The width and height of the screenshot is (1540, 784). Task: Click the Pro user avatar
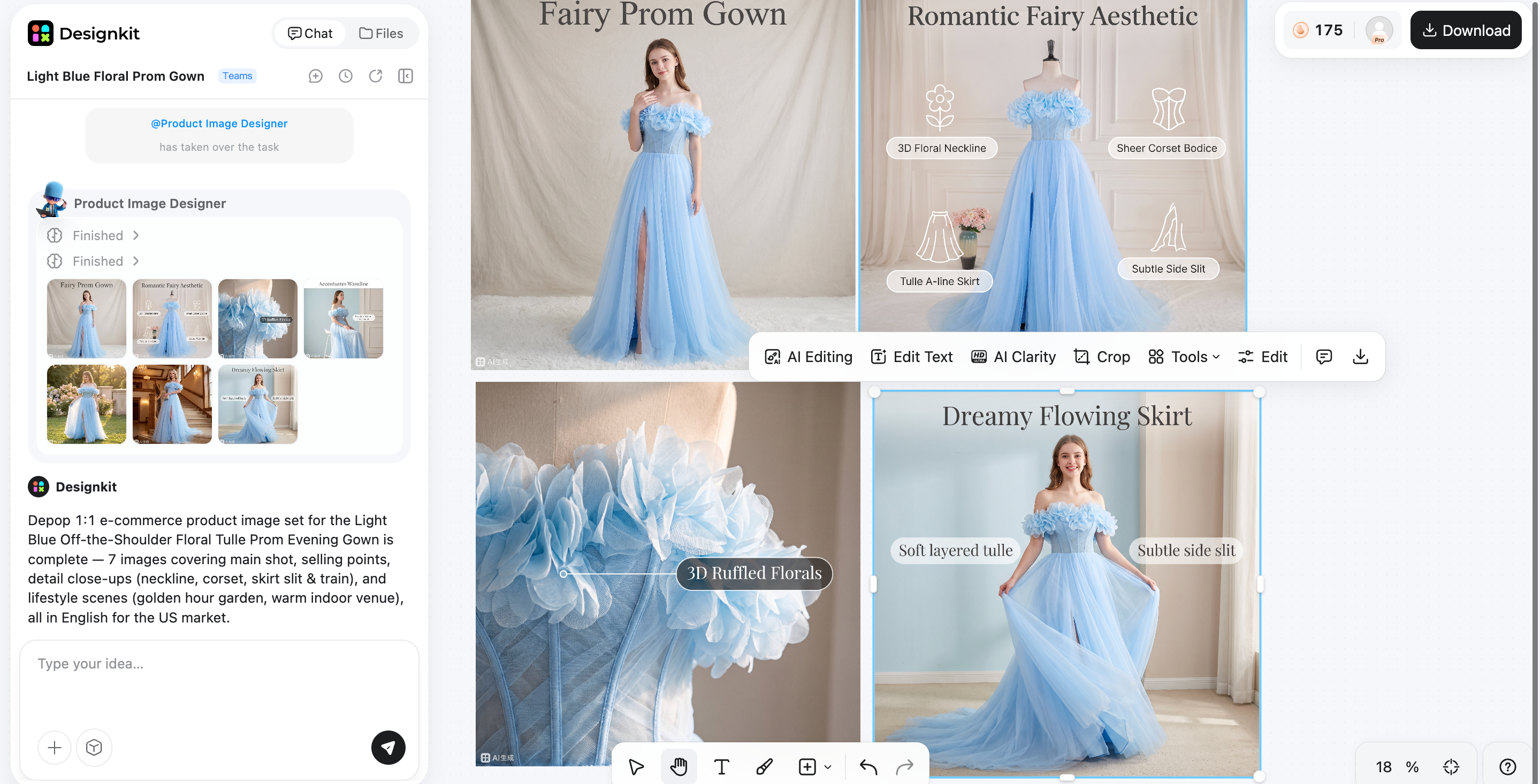[1378, 30]
